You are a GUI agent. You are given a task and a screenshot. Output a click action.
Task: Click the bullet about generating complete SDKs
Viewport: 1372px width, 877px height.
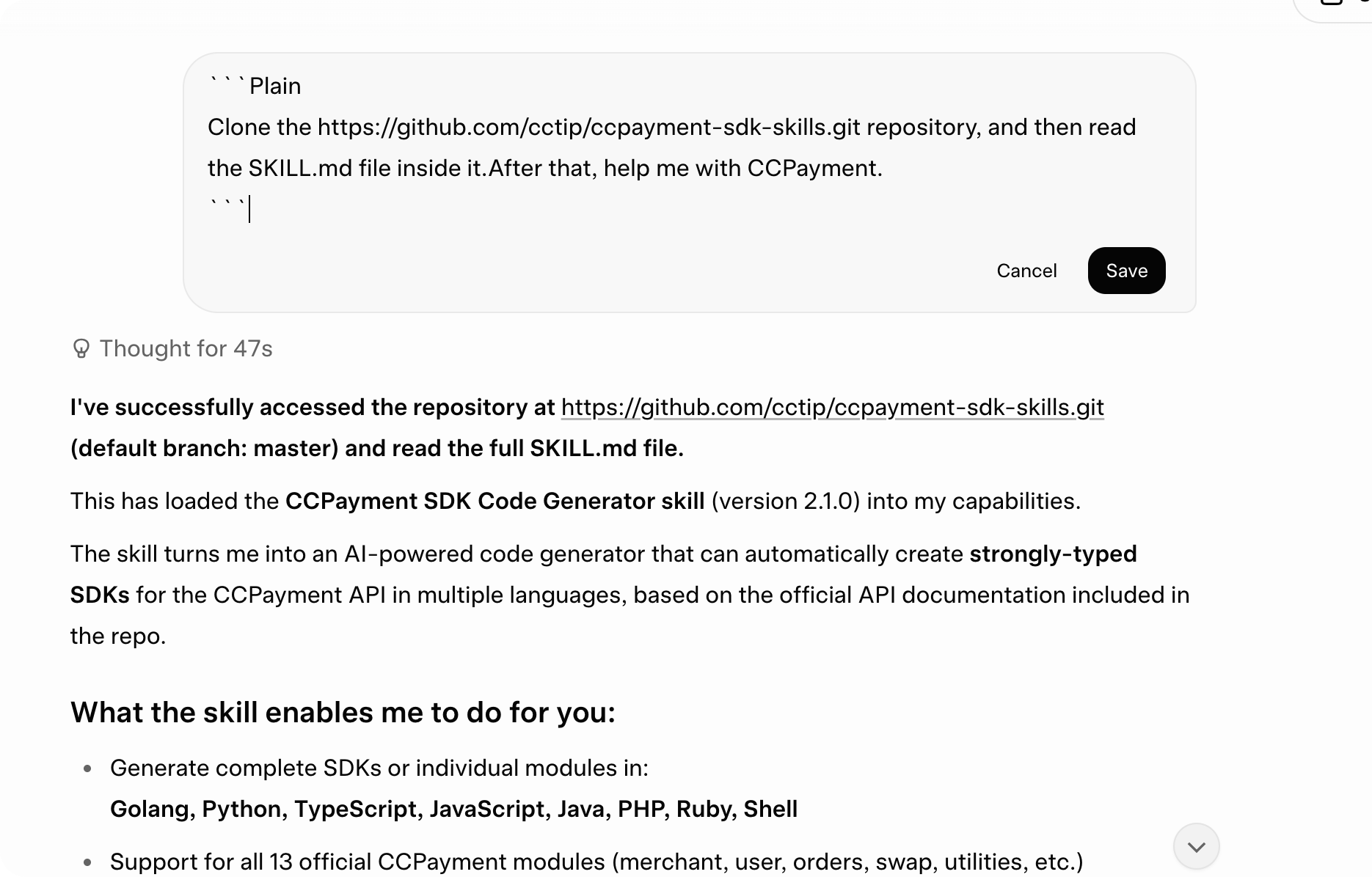pyautogui.click(x=379, y=768)
